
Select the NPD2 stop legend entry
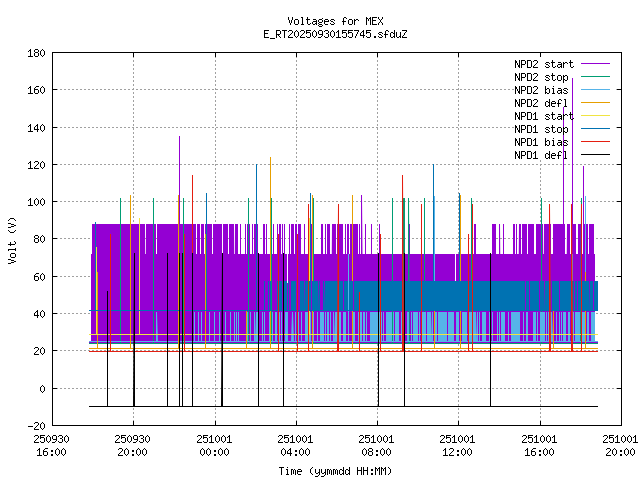coord(541,77)
